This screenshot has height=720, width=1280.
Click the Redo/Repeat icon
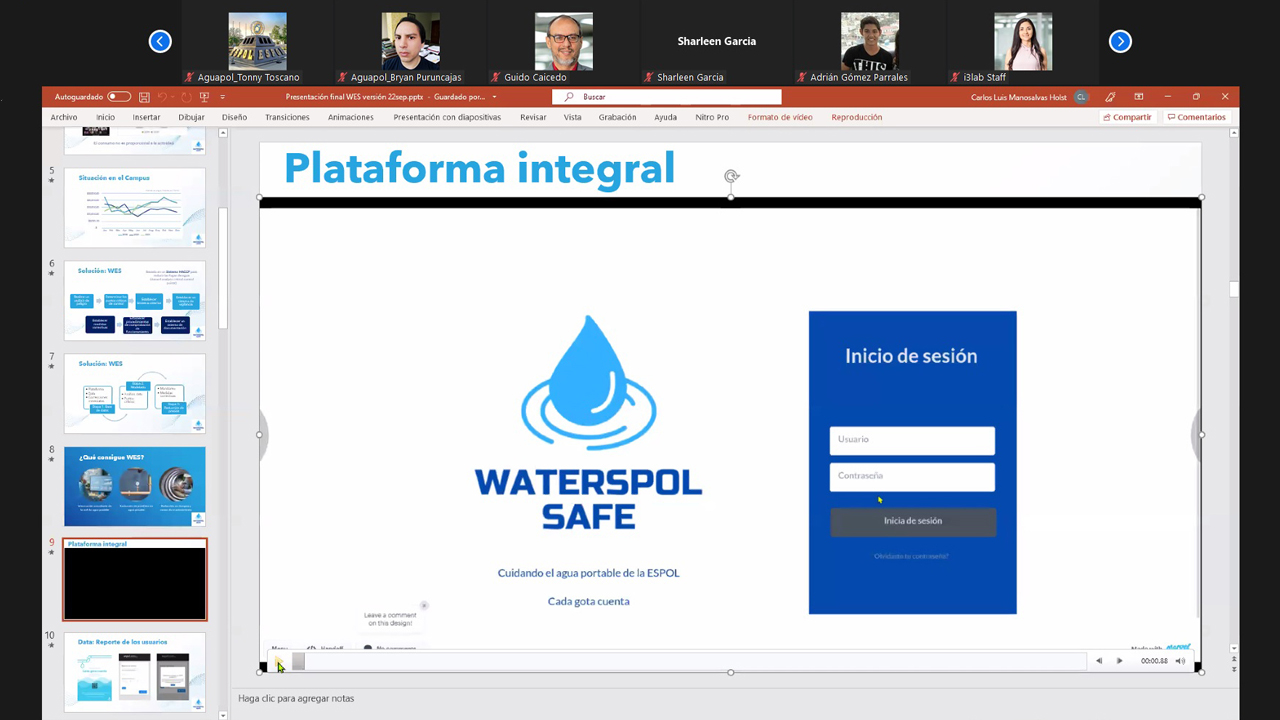coord(186,97)
